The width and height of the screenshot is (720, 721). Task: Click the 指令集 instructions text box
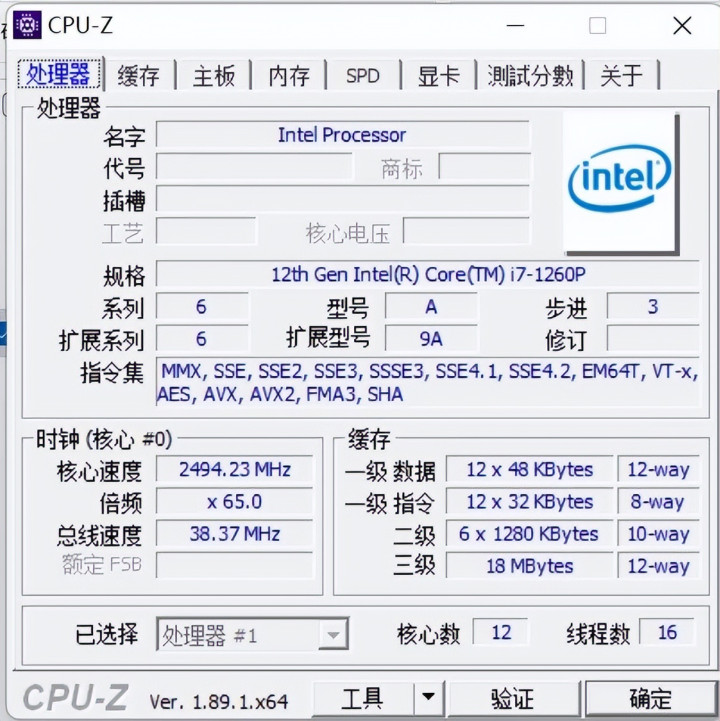pyautogui.click(x=428, y=382)
